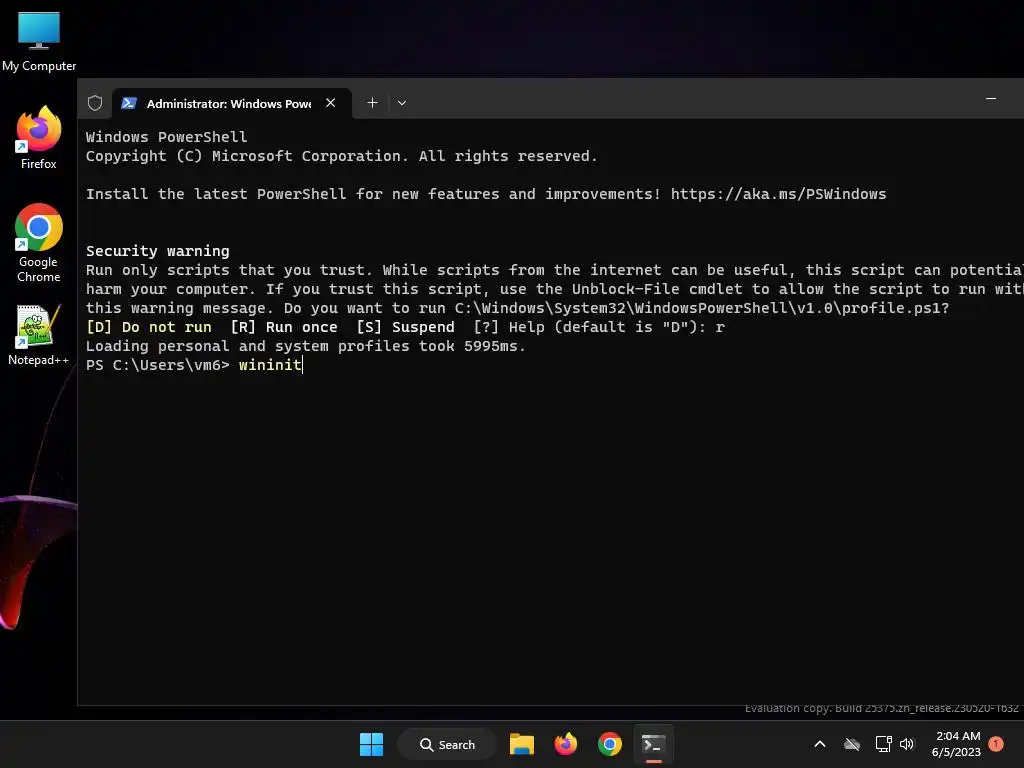Open network status tray icon

(883, 744)
